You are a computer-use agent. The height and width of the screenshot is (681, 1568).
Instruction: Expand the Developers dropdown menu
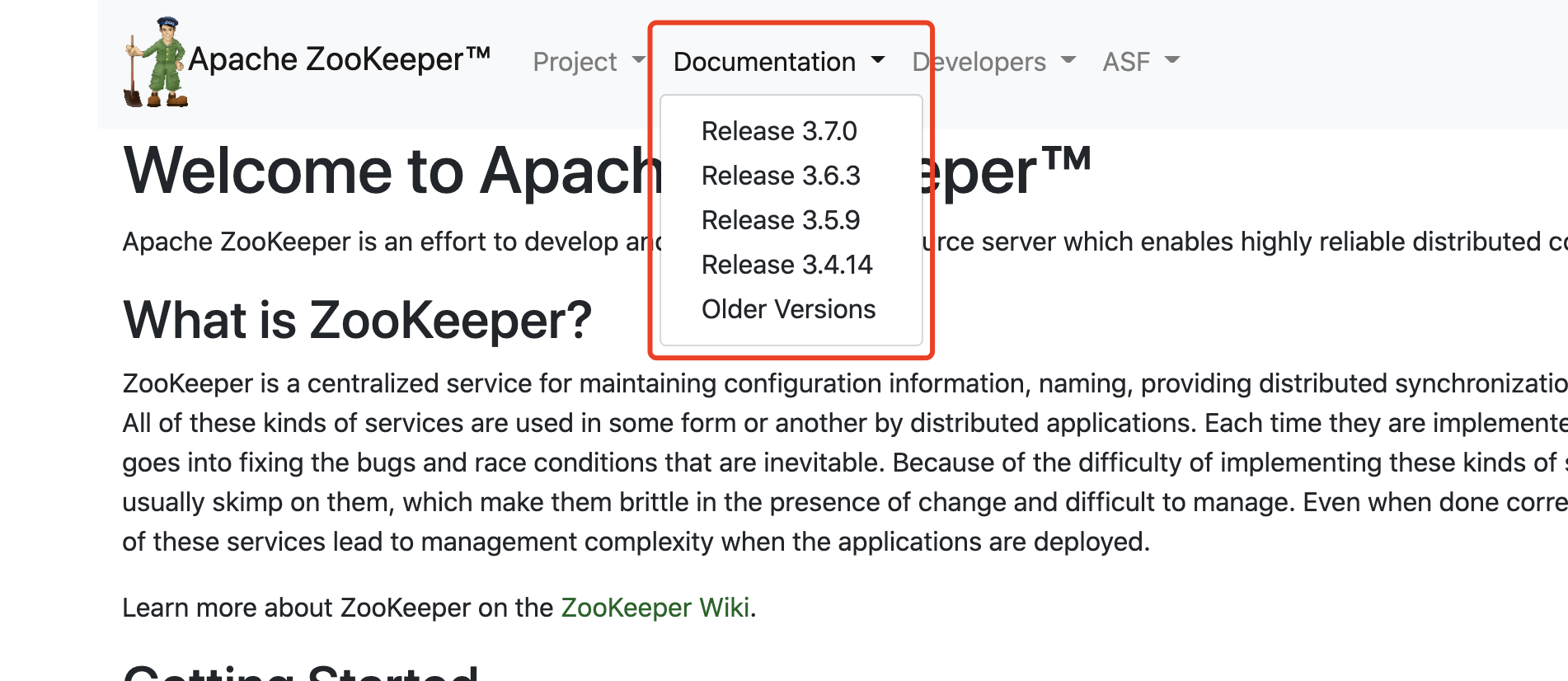tap(993, 62)
